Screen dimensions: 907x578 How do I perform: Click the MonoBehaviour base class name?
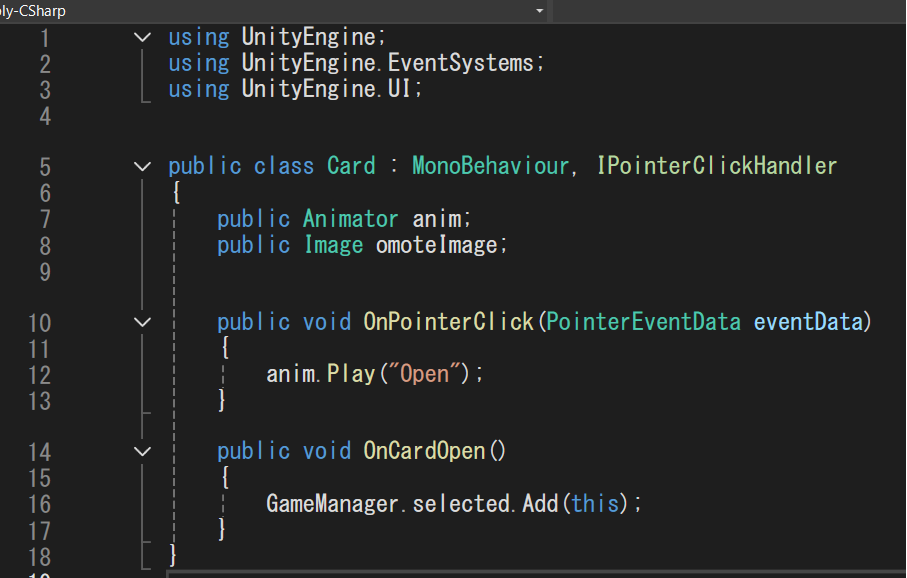489,166
